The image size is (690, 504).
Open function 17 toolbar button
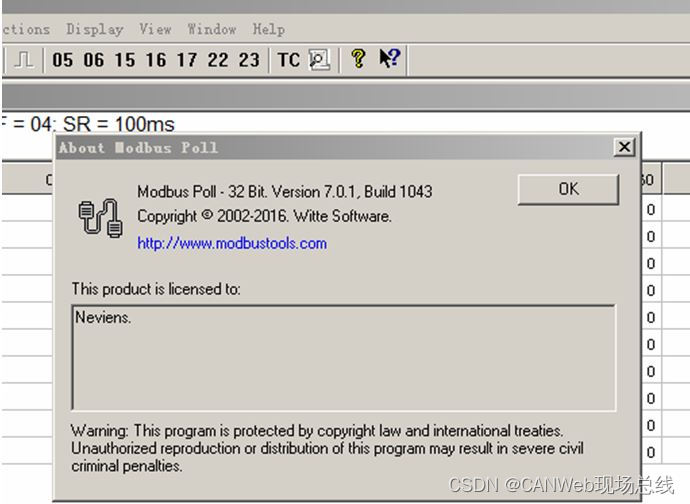tap(187, 60)
